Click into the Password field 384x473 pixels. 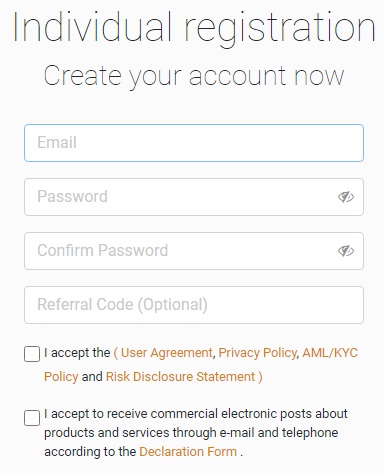[x=194, y=197]
